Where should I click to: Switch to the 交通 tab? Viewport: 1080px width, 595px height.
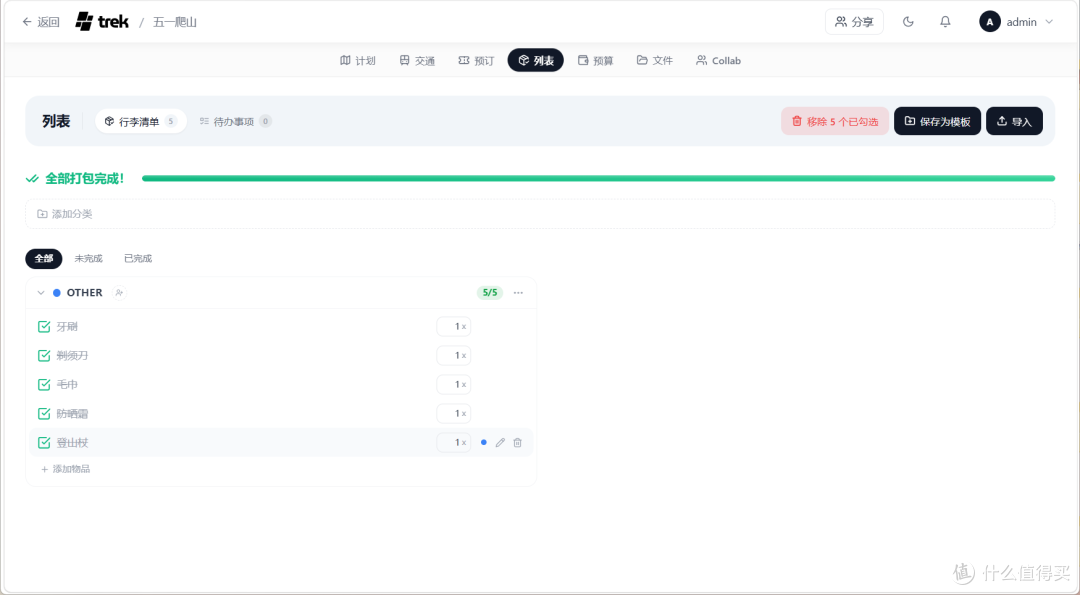pos(417,61)
